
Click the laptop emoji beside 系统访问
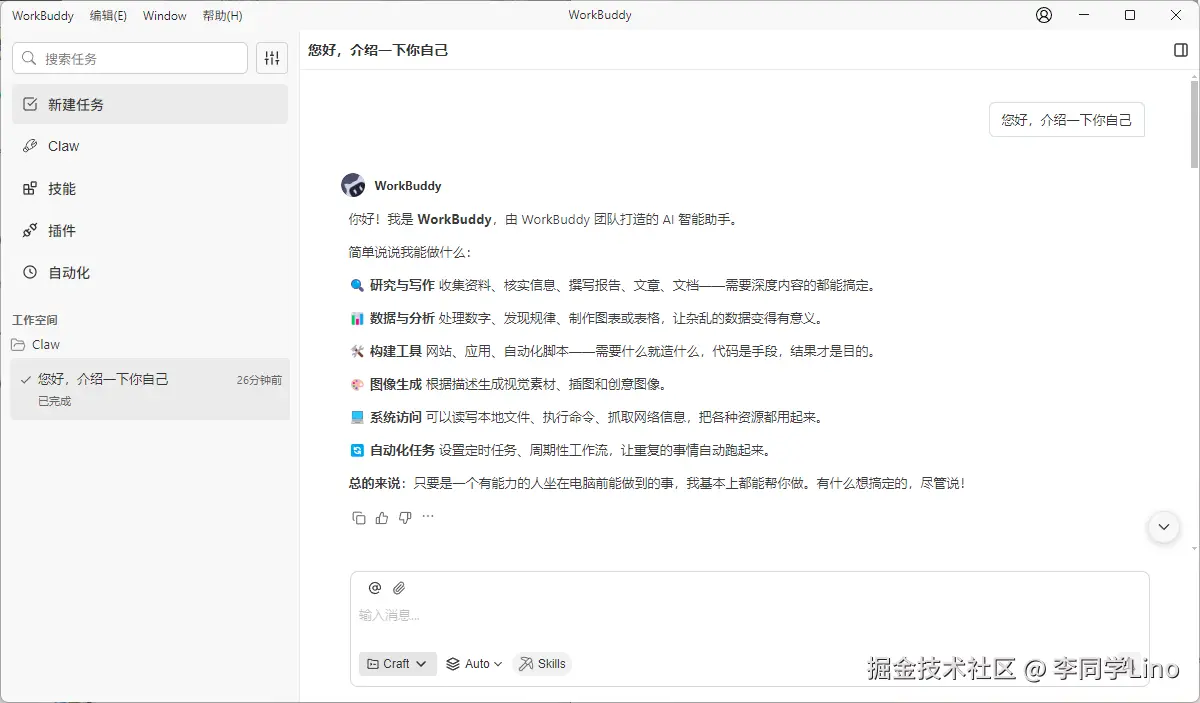pyautogui.click(x=357, y=418)
